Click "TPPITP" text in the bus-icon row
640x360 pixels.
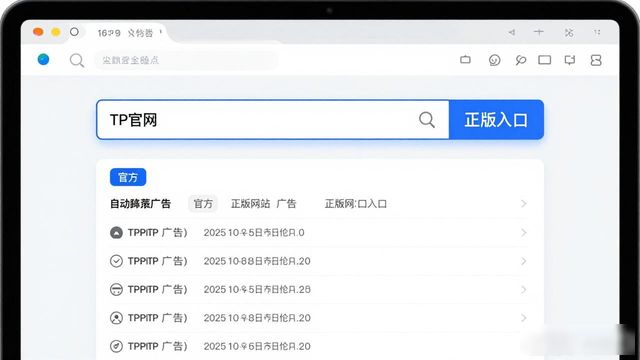143,289
